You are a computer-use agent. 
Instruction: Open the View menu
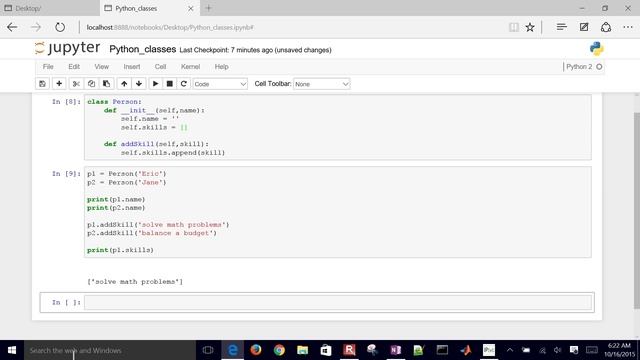point(102,67)
